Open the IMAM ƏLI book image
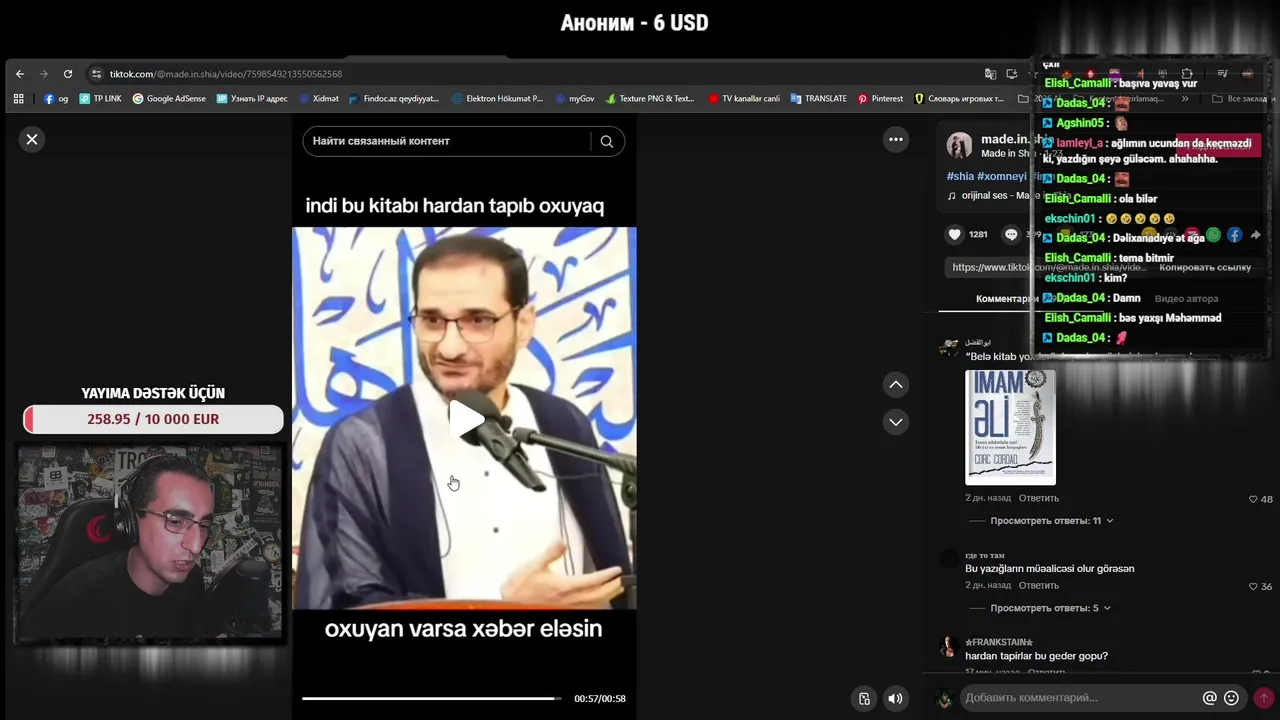 pos(1010,427)
